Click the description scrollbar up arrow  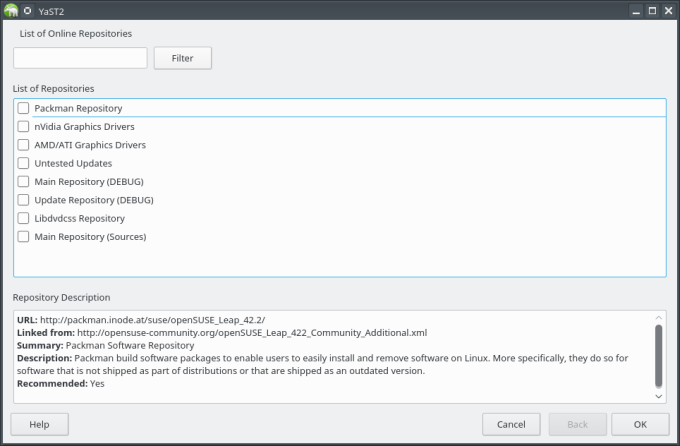click(658, 317)
